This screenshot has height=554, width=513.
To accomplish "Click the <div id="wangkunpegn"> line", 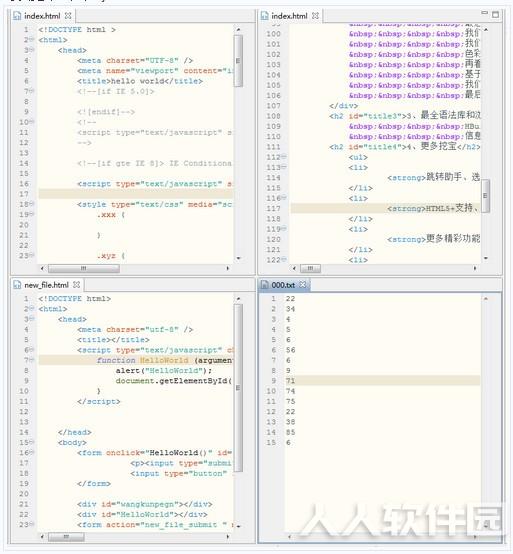I will [145, 504].
